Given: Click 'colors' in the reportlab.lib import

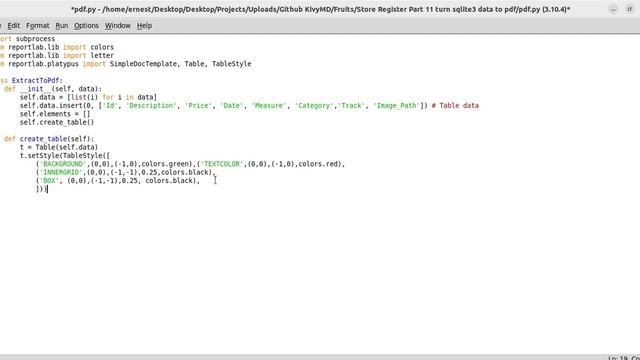Looking at the screenshot, I should [102, 47].
